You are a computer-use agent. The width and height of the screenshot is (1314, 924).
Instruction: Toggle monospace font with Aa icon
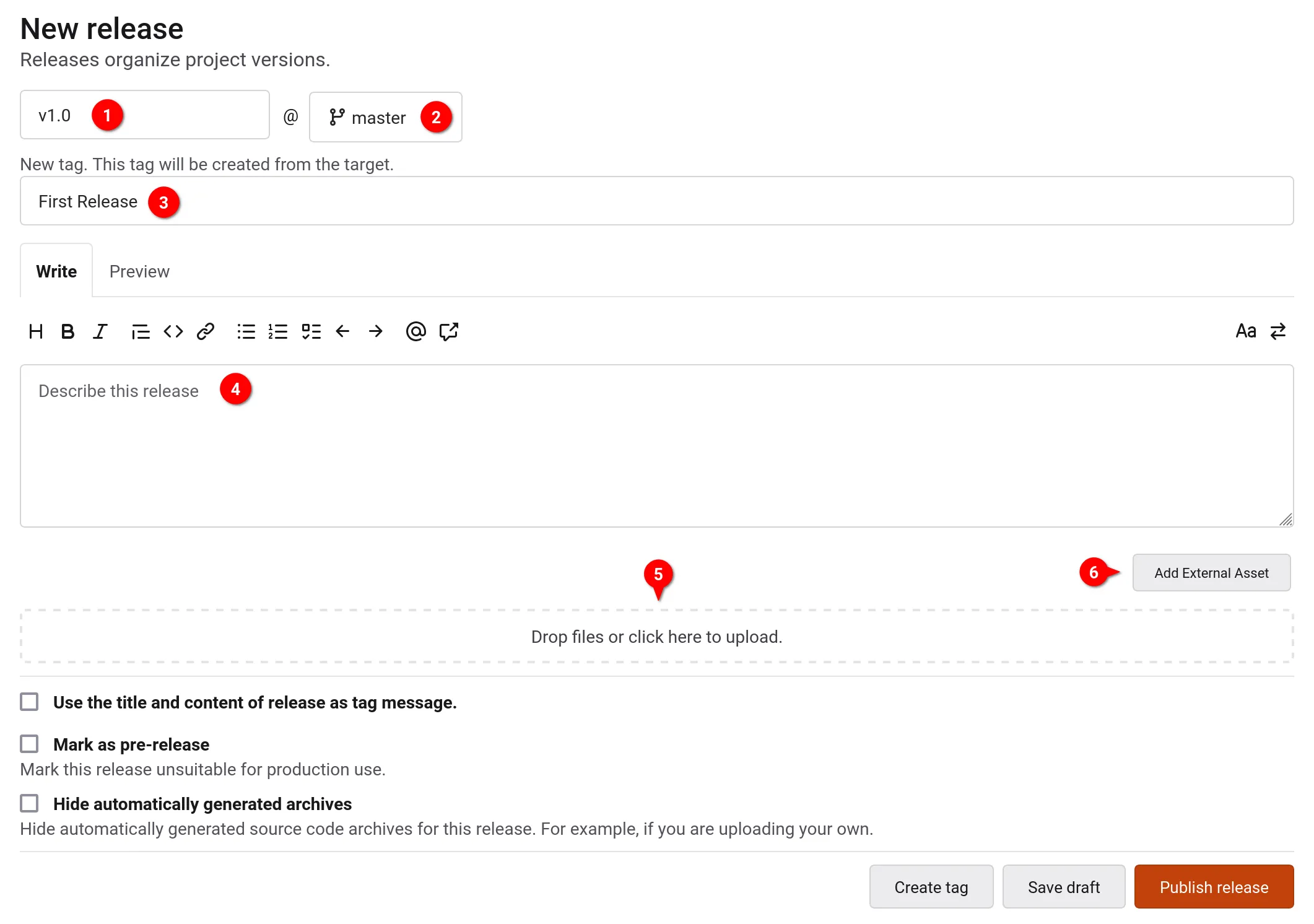1245,332
